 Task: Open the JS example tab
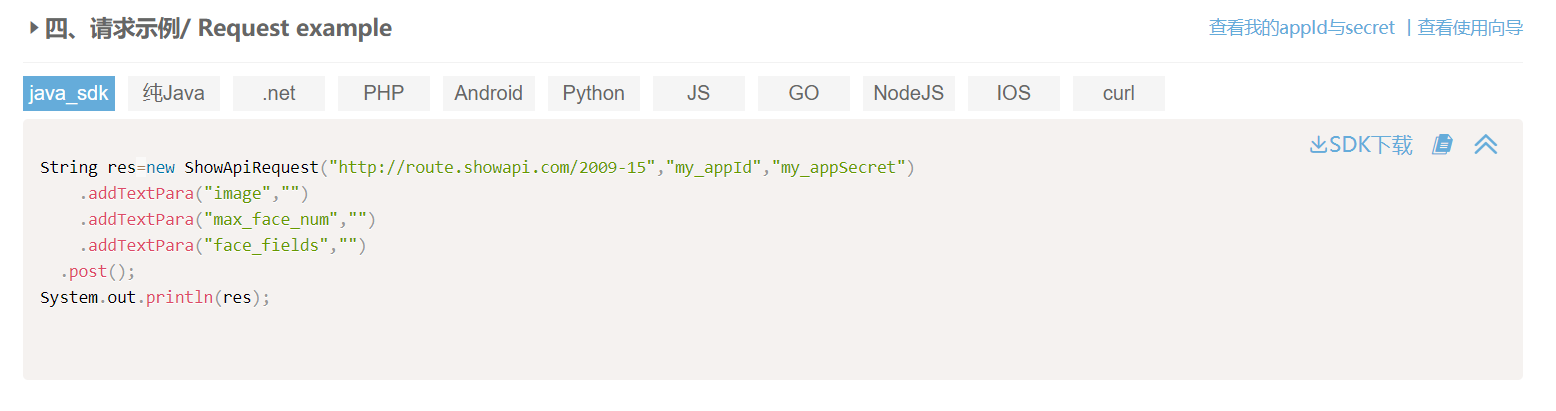click(x=699, y=93)
